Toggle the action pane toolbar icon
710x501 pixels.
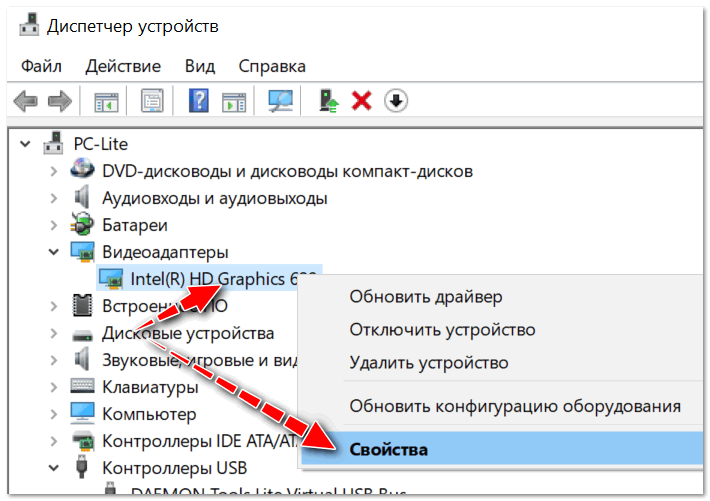(x=234, y=101)
